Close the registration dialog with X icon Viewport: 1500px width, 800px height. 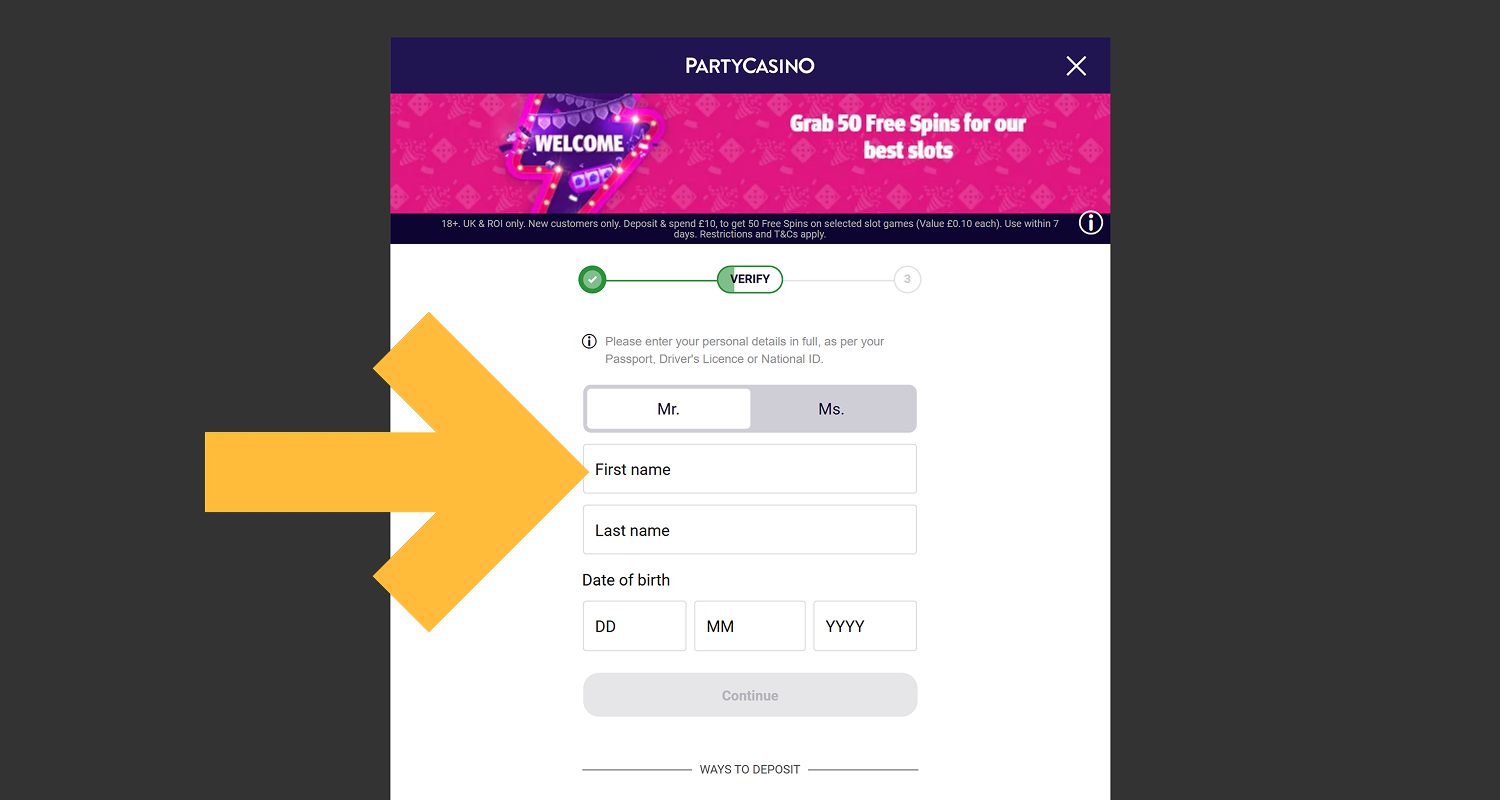[1076, 66]
